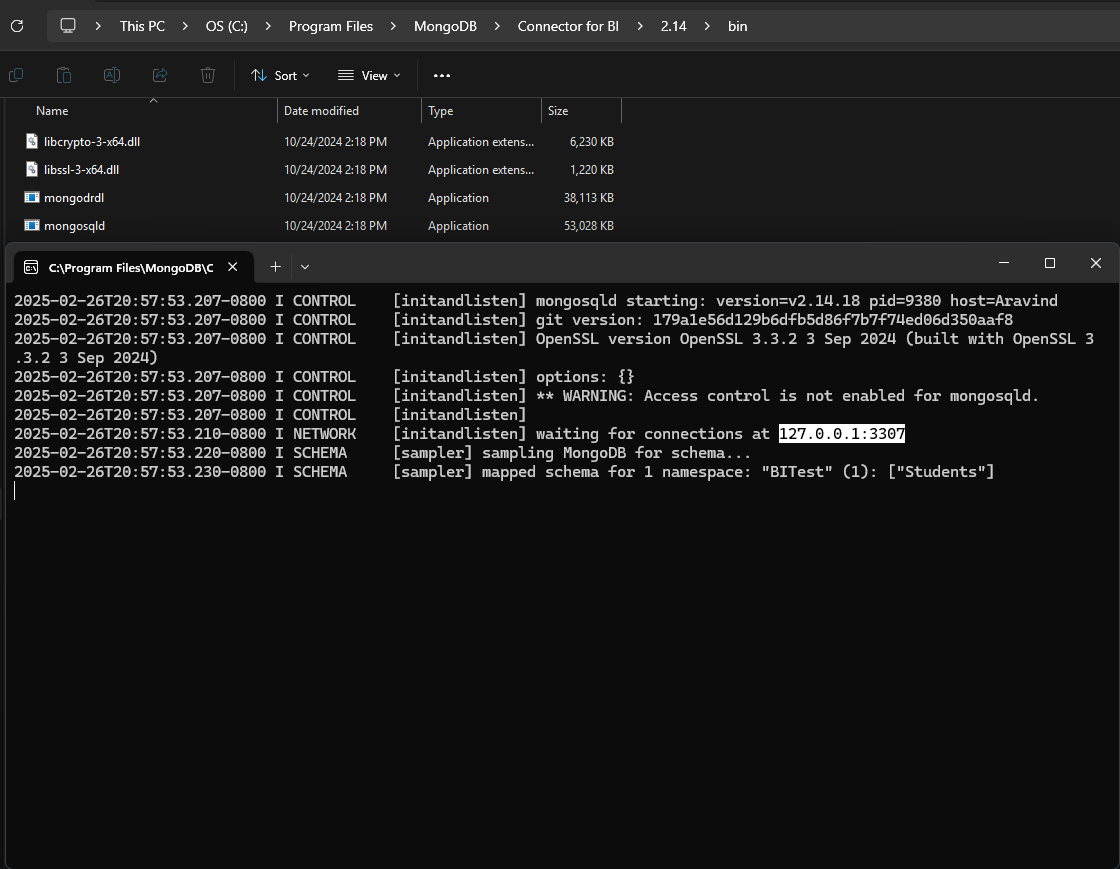Click the Rename icon in toolbar
This screenshot has width=1120, height=869.
click(112, 75)
